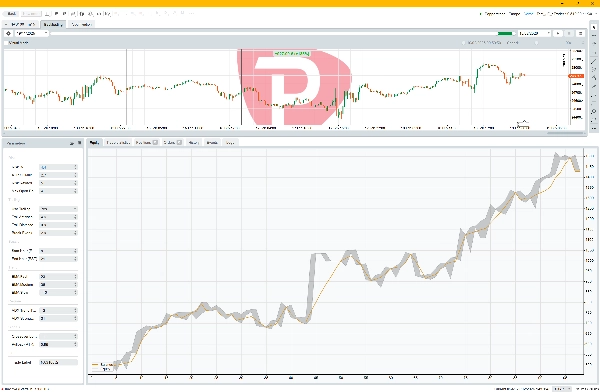Click the green progress indicator on date slider
This screenshot has height=392, width=600.
pos(505,33)
